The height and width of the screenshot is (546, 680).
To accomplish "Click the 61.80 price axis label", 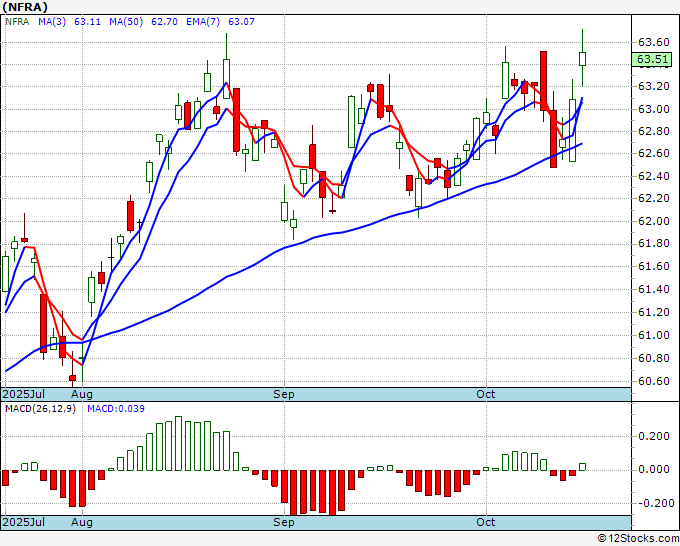I will [x=654, y=243].
